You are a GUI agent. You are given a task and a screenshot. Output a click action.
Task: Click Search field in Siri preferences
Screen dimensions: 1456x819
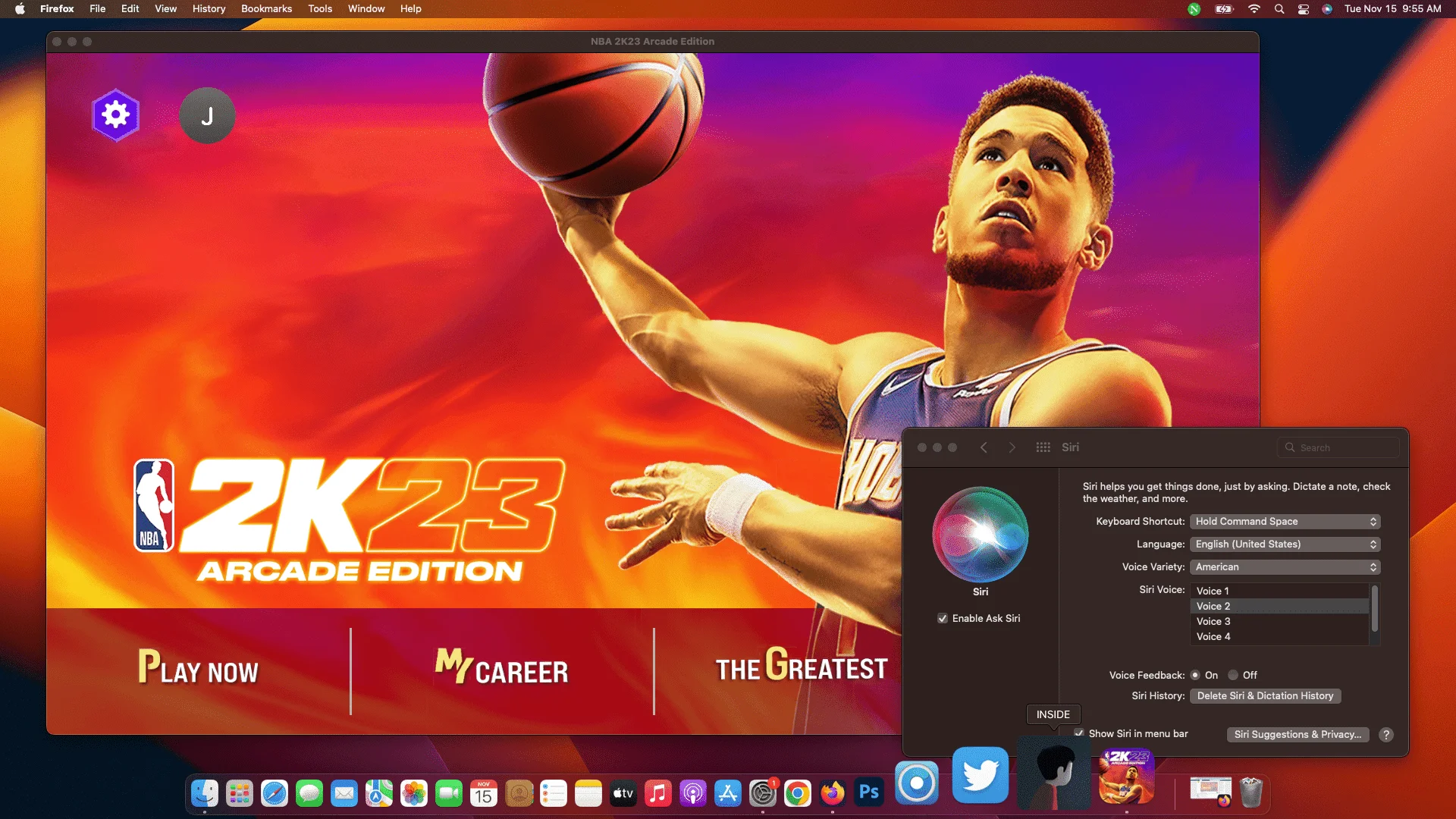coord(1338,447)
